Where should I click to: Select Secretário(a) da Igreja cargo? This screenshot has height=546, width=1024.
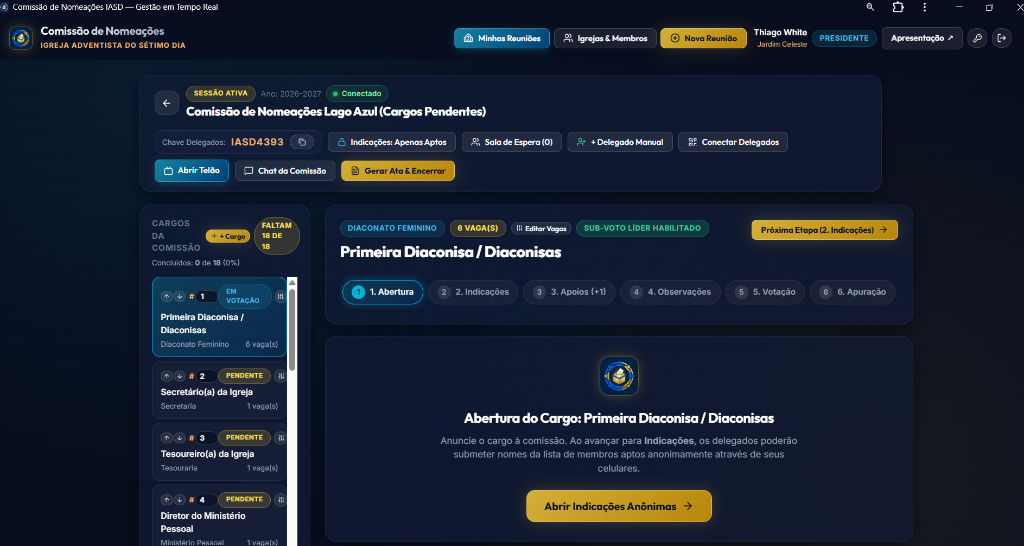(219, 391)
